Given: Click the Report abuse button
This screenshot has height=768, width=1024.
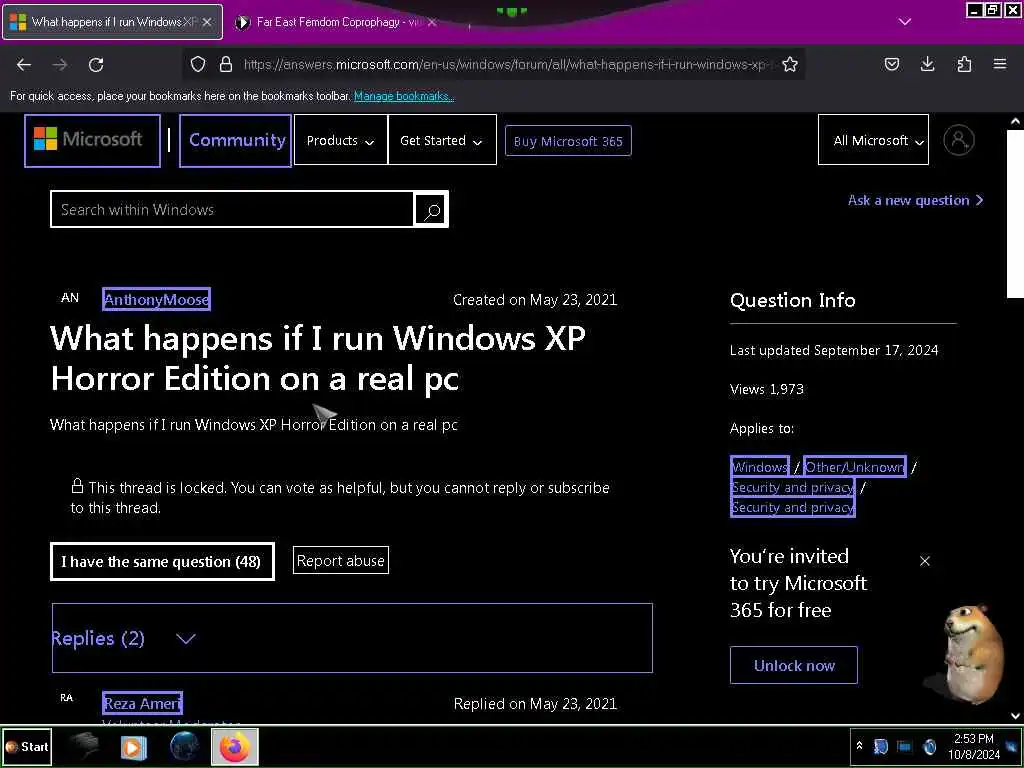Looking at the screenshot, I should (340, 560).
